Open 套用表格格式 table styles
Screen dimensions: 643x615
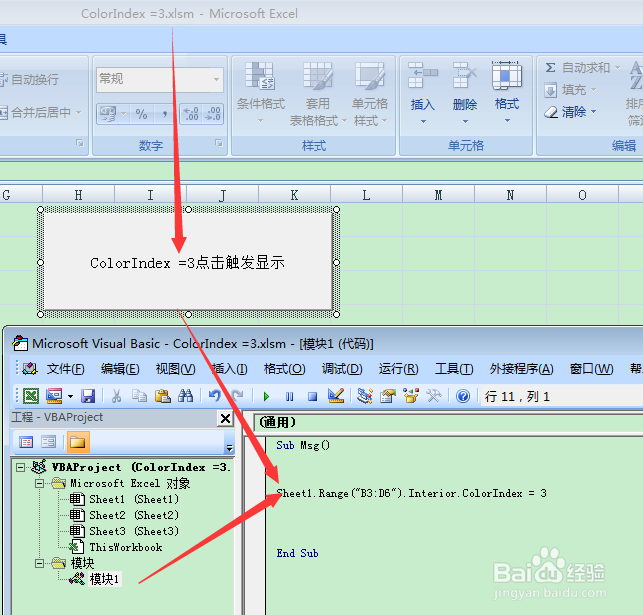(318, 93)
